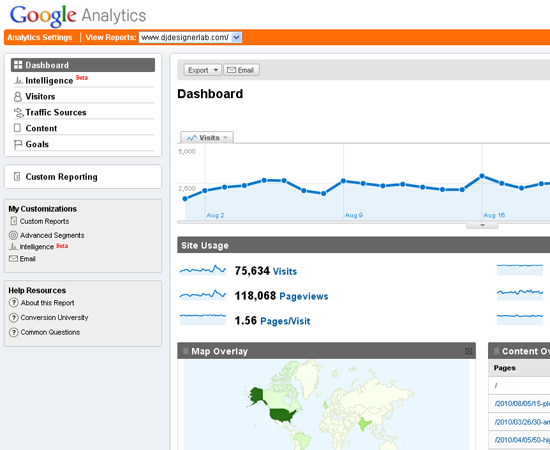This screenshot has width=550, height=450.
Task: Click the Dashboard grid icon in sidebar
Action: click(x=18, y=65)
